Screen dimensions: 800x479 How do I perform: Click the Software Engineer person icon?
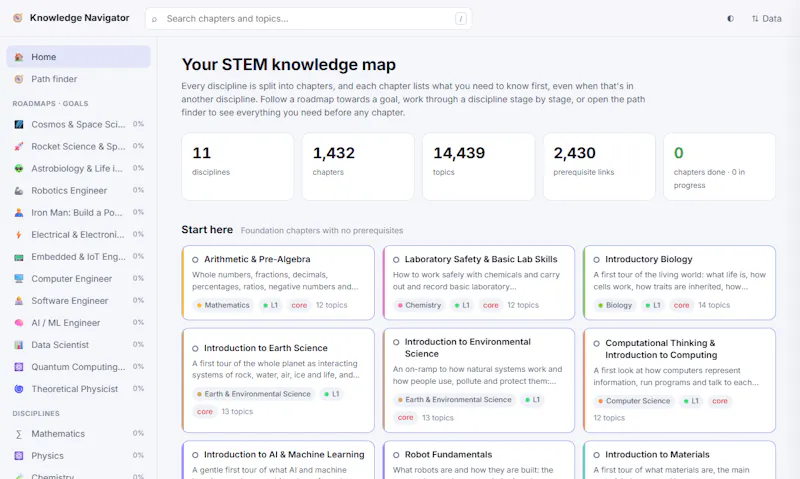click(19, 300)
